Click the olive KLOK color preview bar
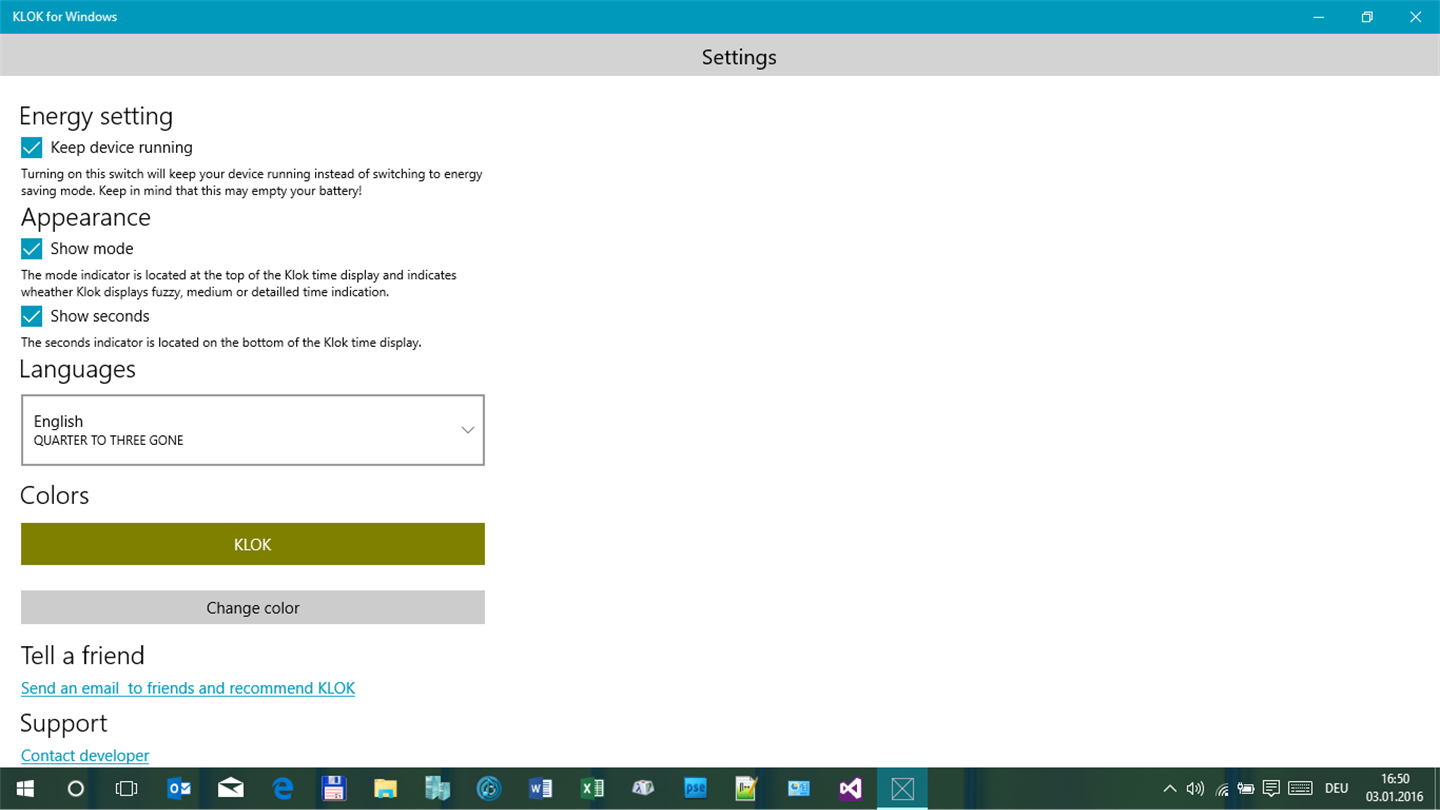 click(253, 544)
